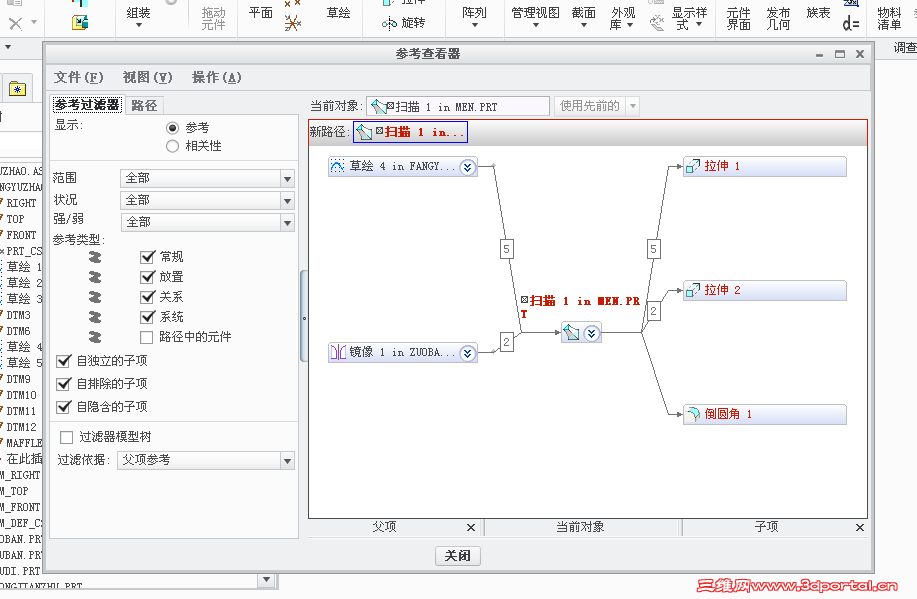The height and width of the screenshot is (599, 917).
Task: Open the 强/弱 dropdown
Action: (207, 222)
